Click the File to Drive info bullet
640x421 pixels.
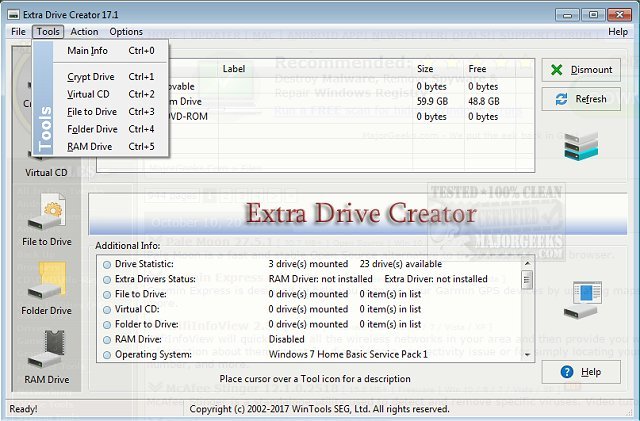click(x=107, y=295)
